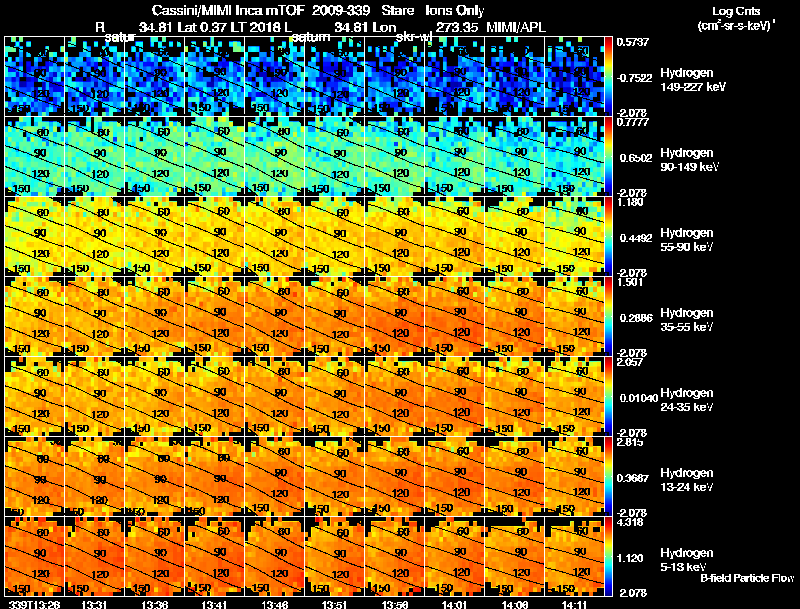Open the 55-90 keV panel at 13:46
The image size is (800, 609).
click(274, 236)
